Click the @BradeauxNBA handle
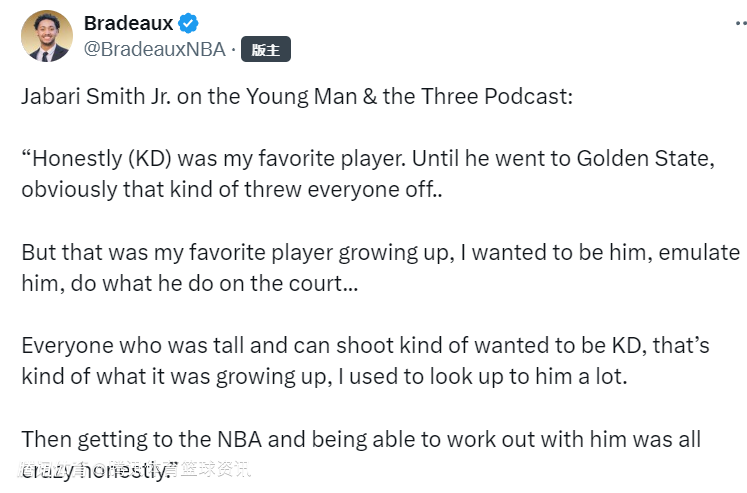Viewport: 747px width, 493px height. (155, 49)
